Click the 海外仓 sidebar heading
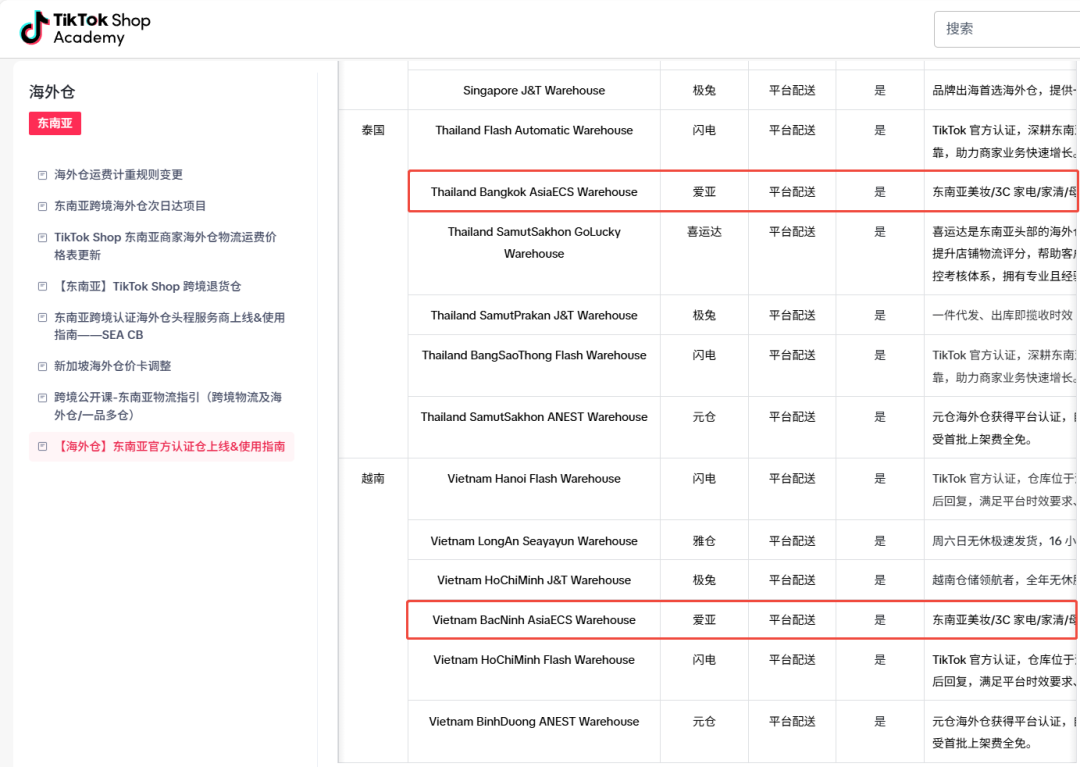Image resolution: width=1080 pixels, height=767 pixels. pyautogui.click(x=52, y=92)
